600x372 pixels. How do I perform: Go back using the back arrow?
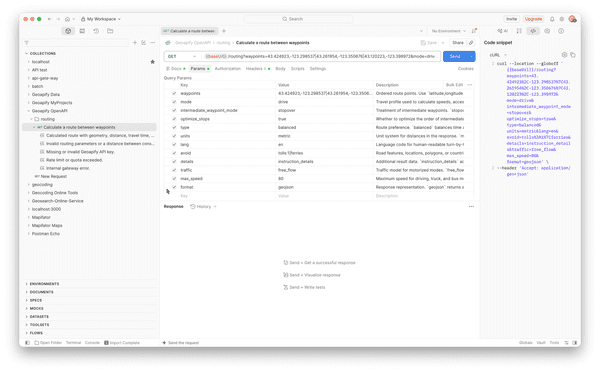[x=50, y=19]
